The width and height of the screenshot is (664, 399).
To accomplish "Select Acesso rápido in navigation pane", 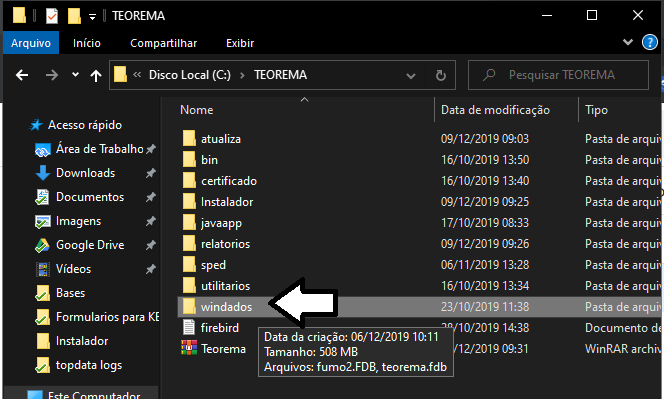I will (85, 125).
